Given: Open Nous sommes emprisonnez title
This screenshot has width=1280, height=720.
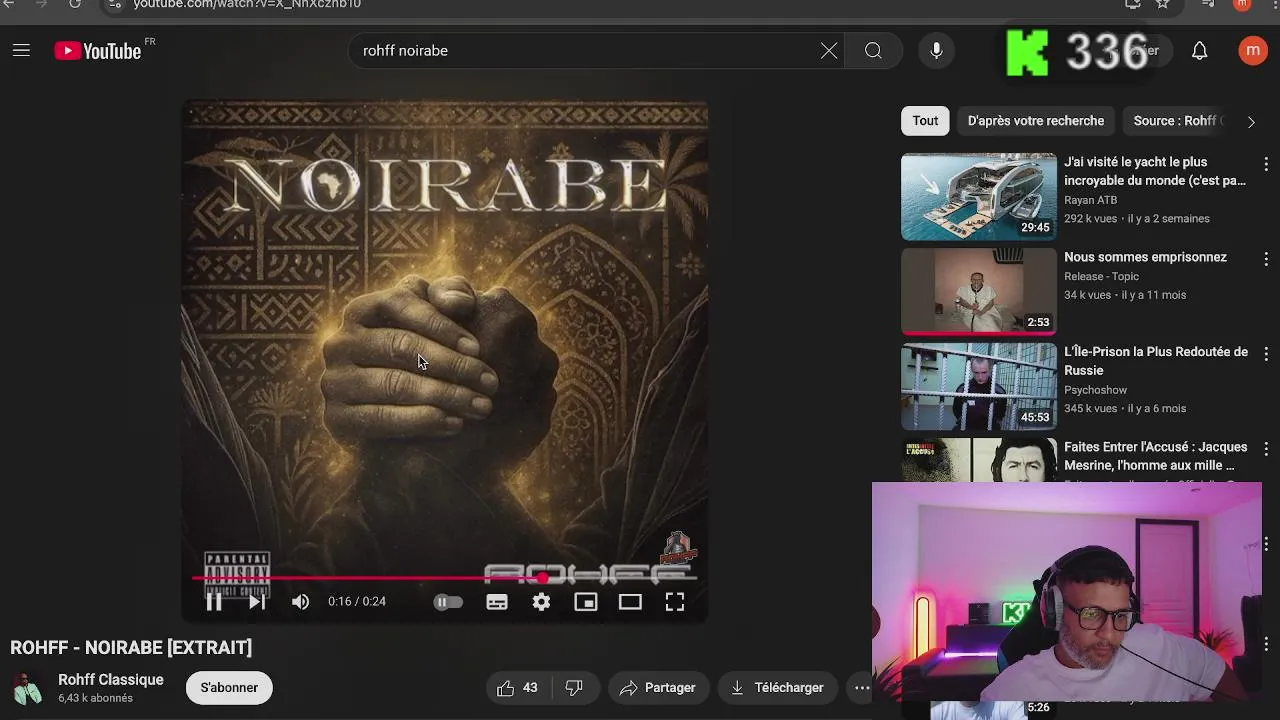Looking at the screenshot, I should (1145, 257).
